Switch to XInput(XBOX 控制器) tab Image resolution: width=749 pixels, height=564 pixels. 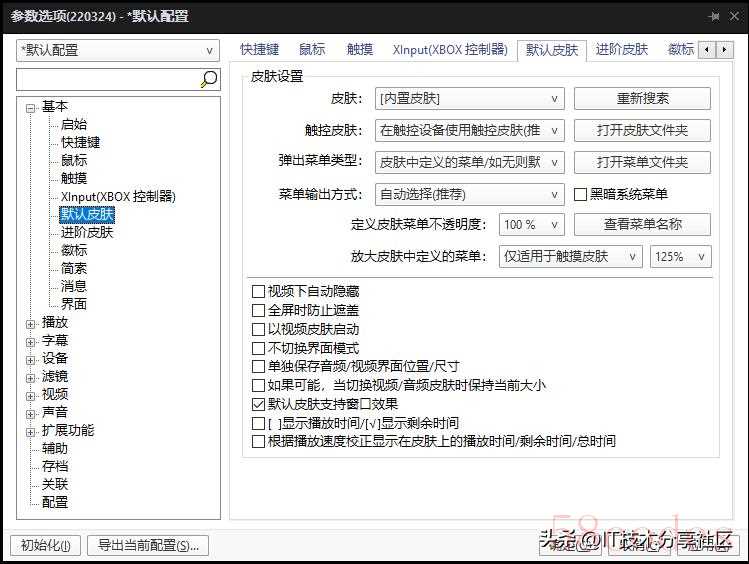click(x=450, y=49)
